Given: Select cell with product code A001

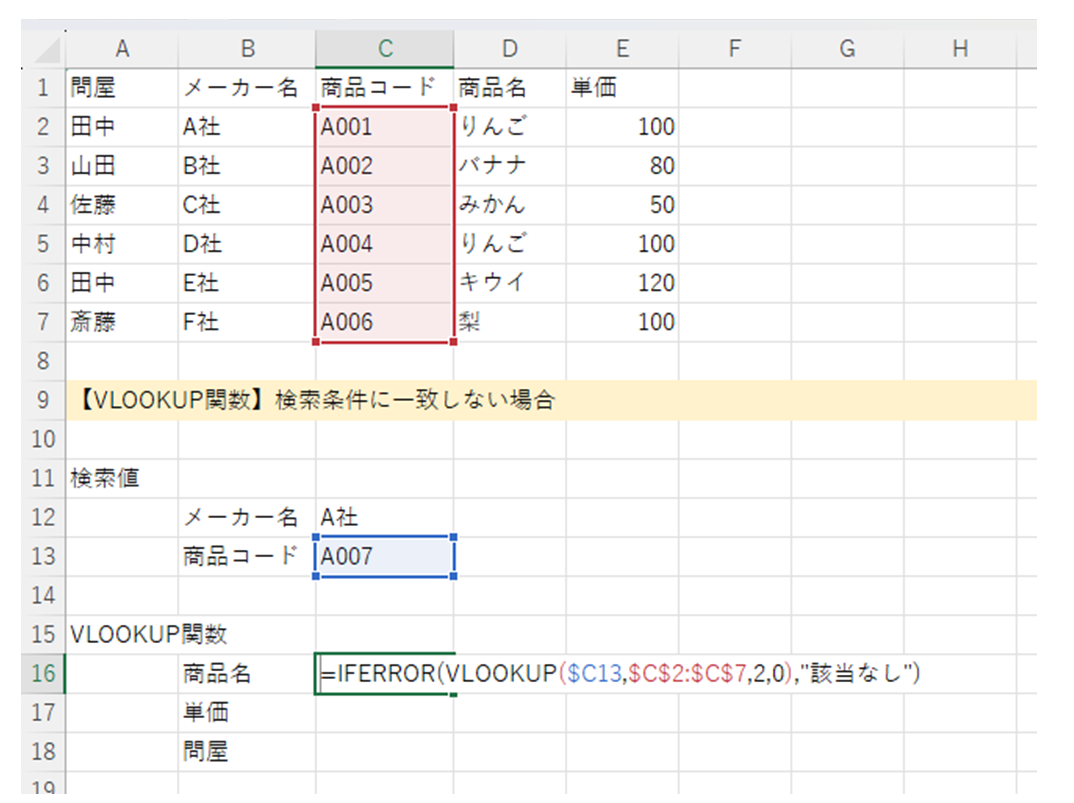Looking at the screenshot, I should point(385,127).
